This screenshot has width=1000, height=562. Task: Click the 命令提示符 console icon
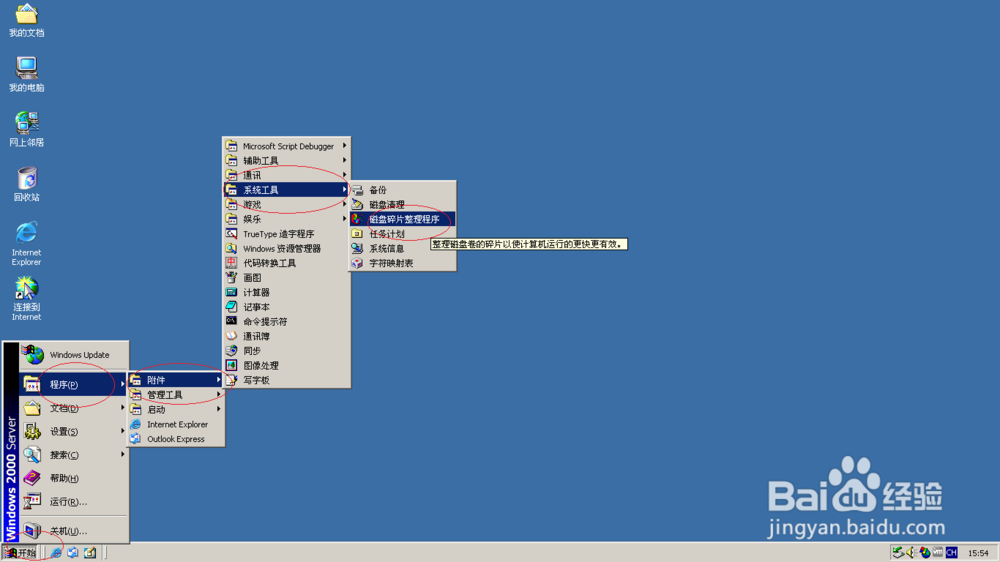tap(232, 321)
